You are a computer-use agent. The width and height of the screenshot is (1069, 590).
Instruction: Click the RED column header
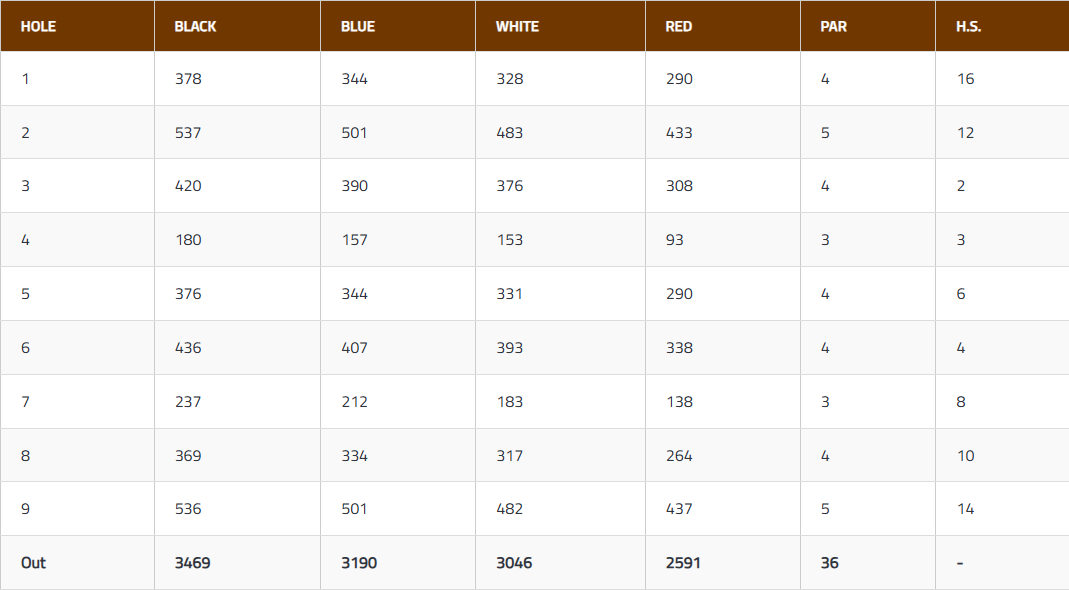tap(678, 27)
